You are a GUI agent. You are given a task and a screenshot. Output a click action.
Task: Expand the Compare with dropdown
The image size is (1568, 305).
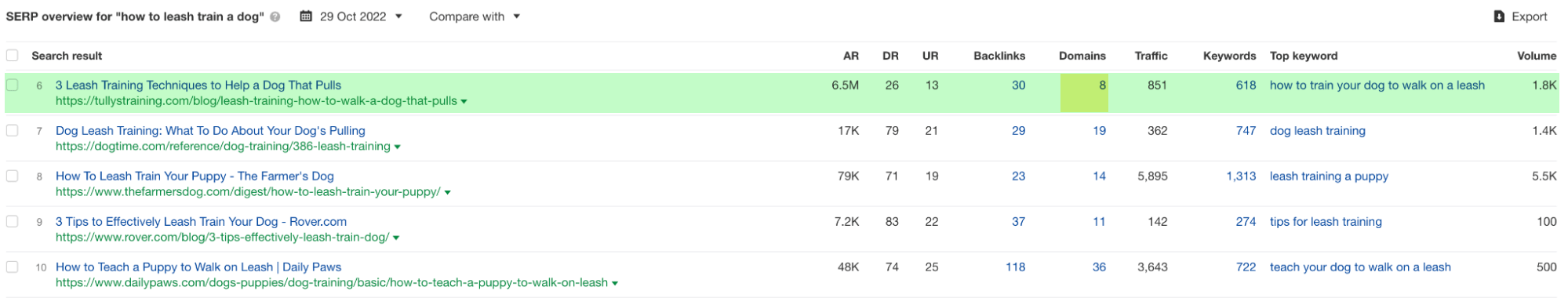[x=475, y=16]
